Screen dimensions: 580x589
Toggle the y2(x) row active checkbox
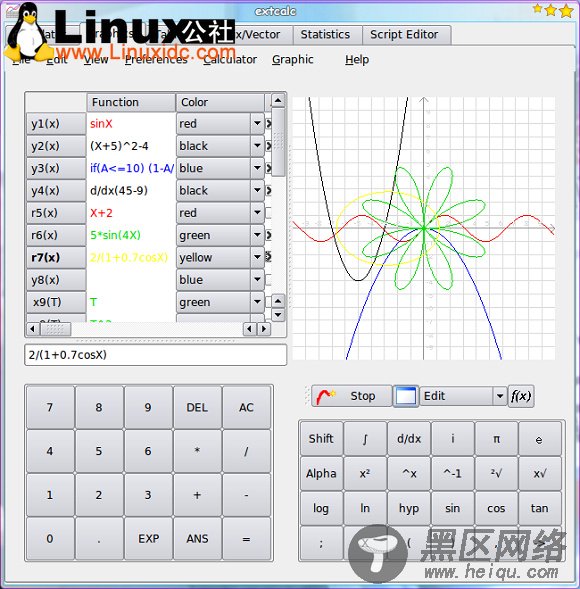pos(268,146)
